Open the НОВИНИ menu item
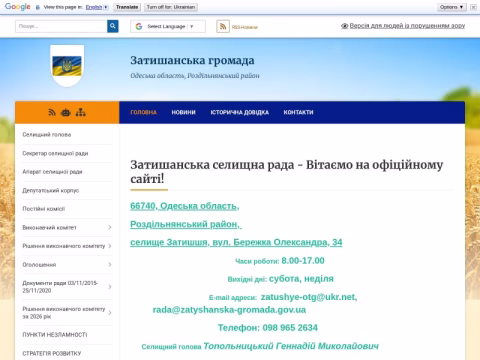480x360 pixels. [x=183, y=112]
